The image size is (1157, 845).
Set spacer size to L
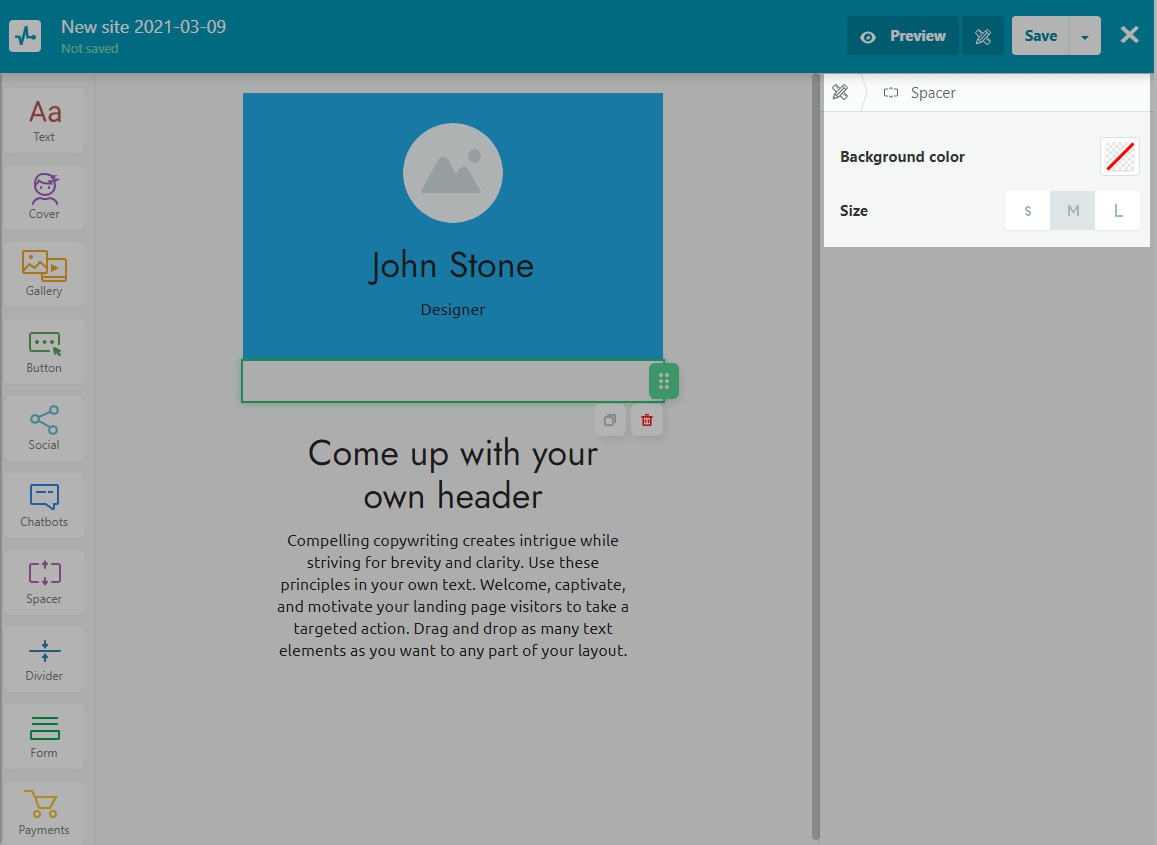point(1118,211)
